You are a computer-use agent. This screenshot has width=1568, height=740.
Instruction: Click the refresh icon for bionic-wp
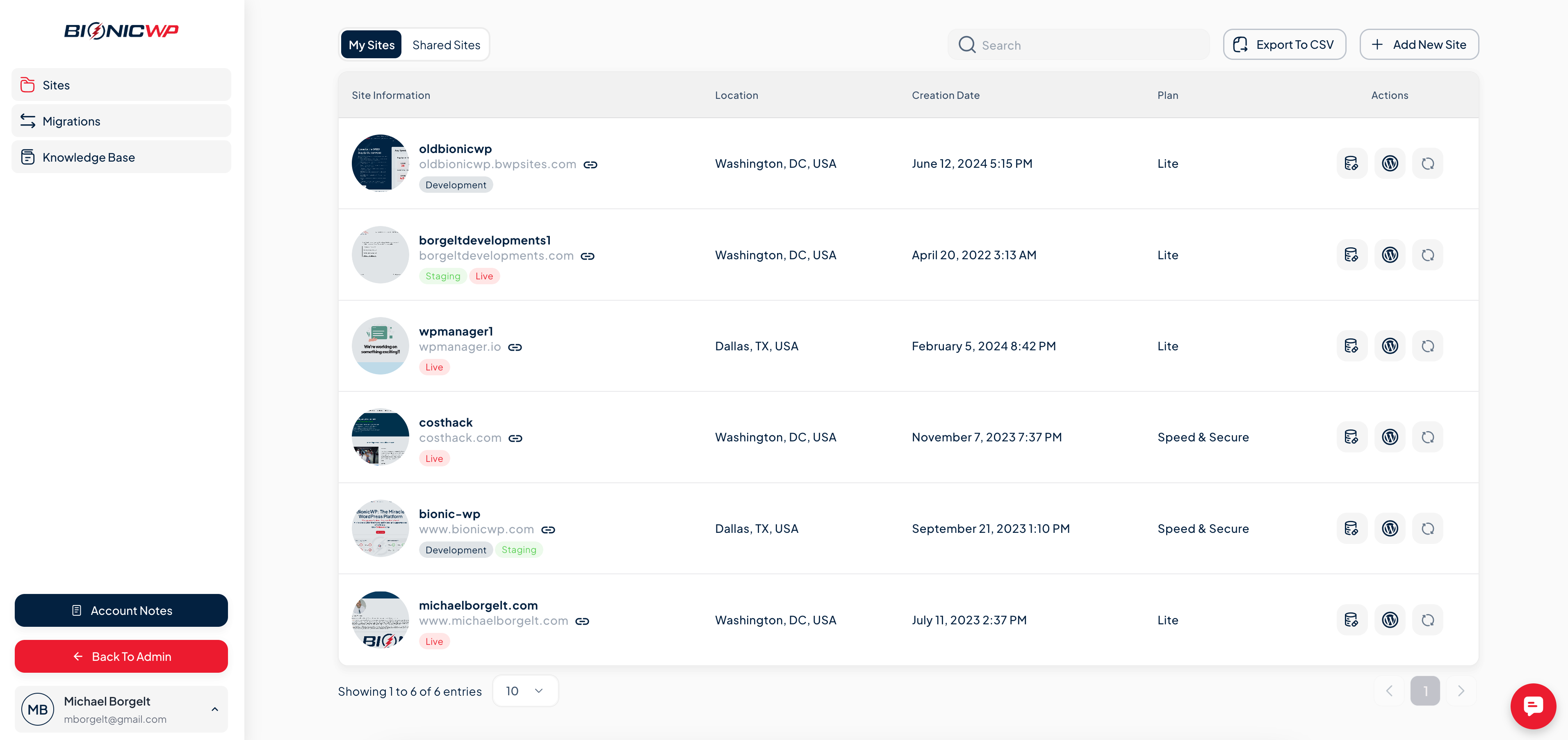1427,528
